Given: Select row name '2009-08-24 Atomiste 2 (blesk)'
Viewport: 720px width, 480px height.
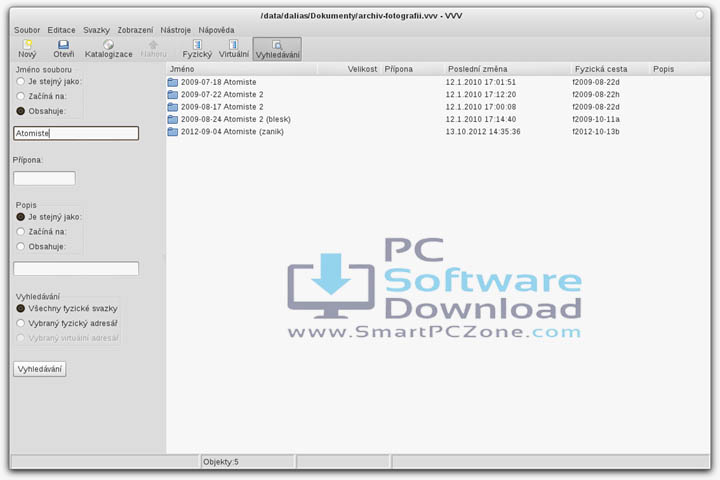Looking at the screenshot, I should point(236,119).
